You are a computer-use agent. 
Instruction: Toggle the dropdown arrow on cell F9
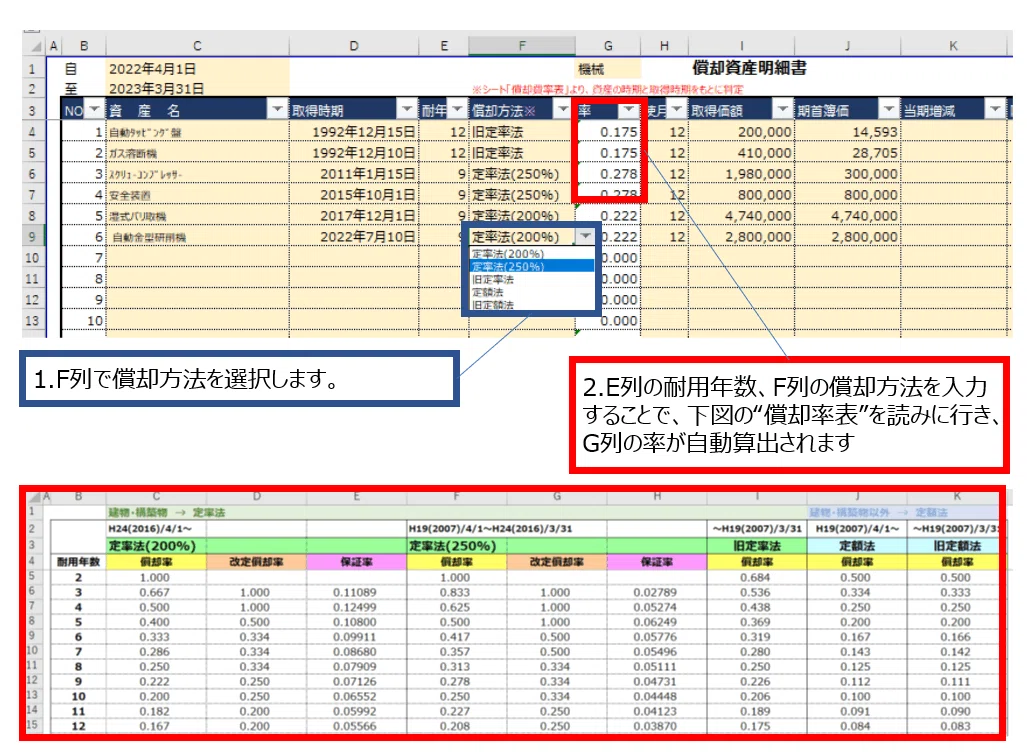[x=586, y=236]
